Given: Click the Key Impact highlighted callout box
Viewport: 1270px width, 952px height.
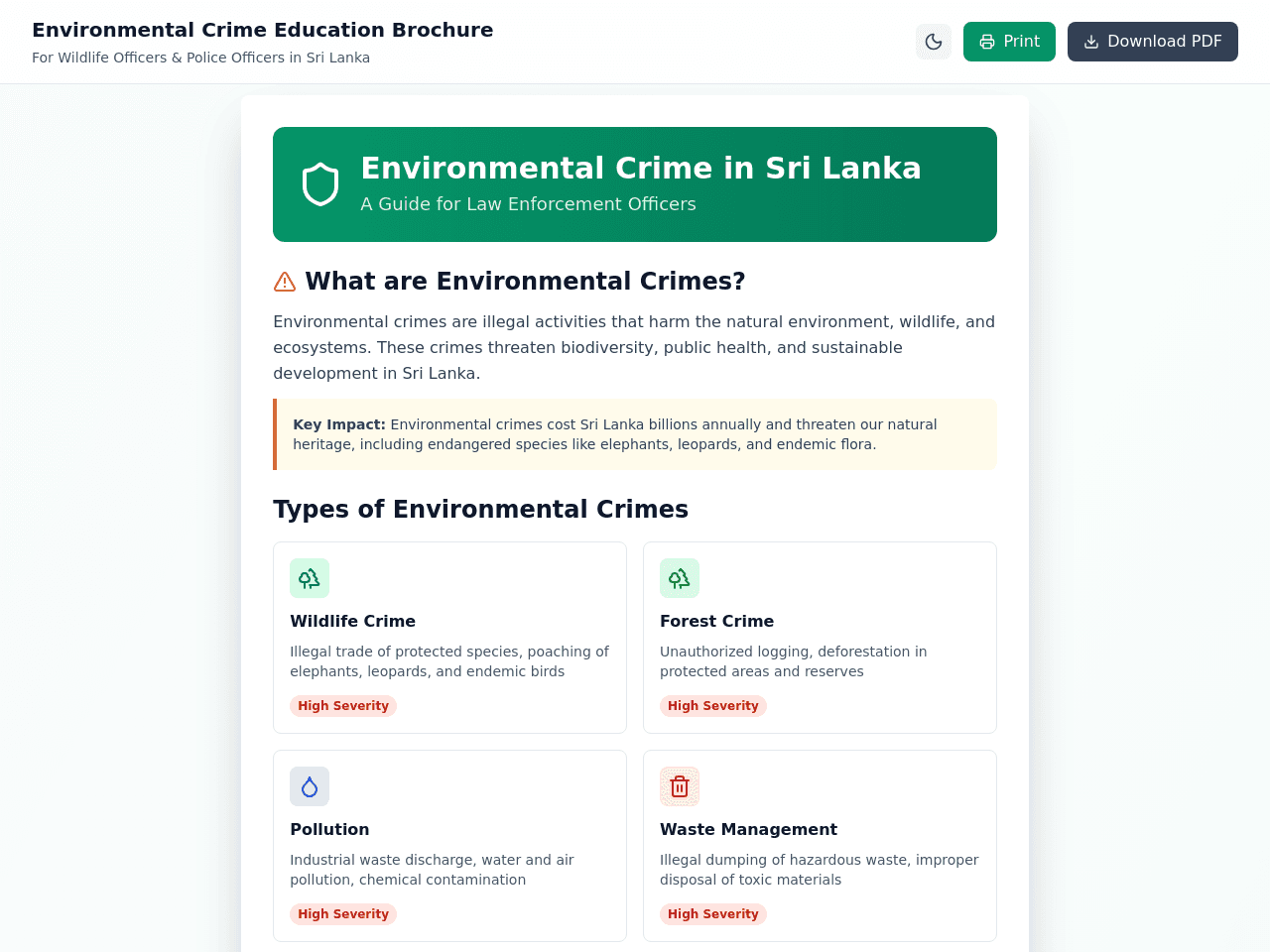Looking at the screenshot, I should pos(635,434).
